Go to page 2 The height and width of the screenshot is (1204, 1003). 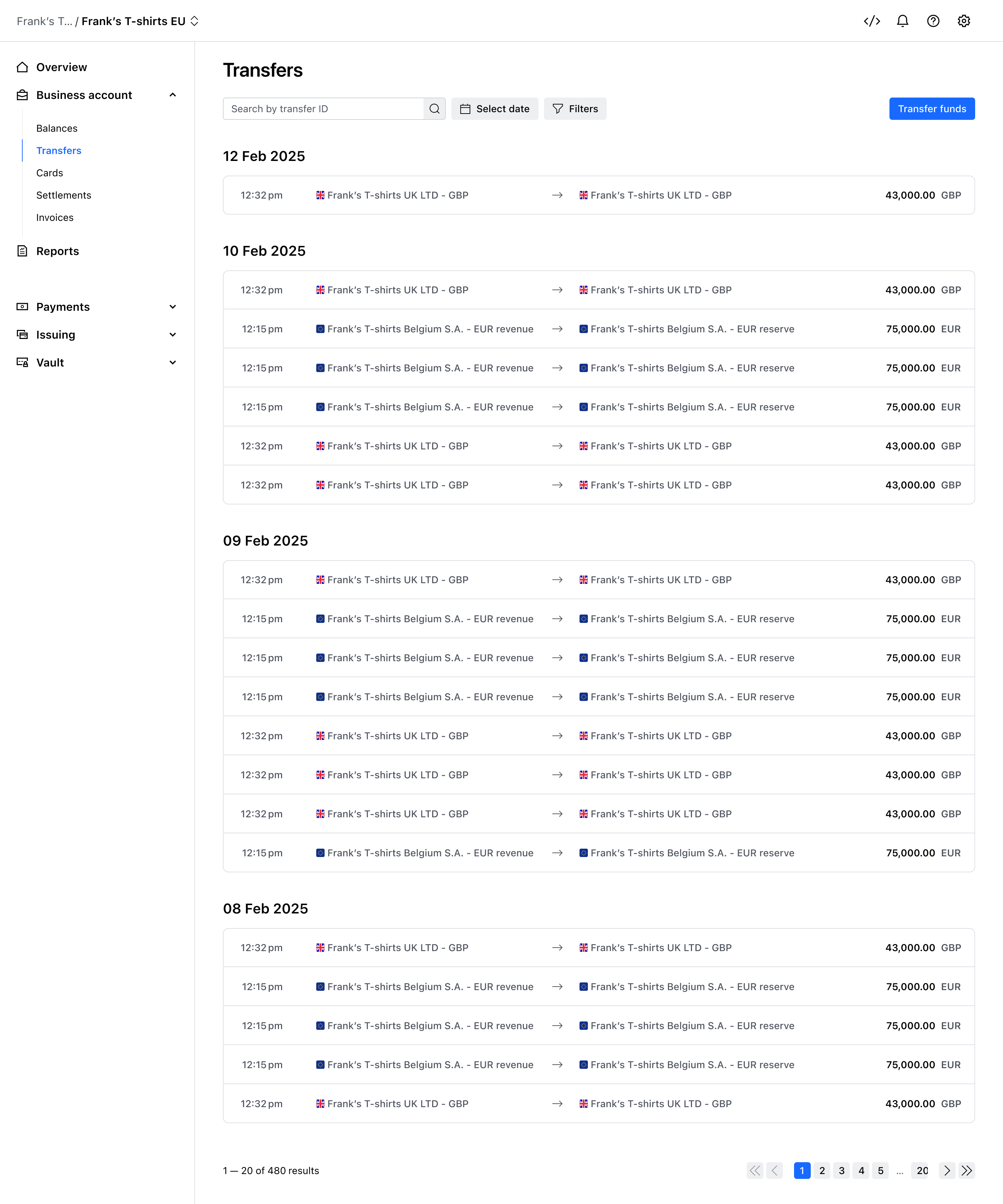pyautogui.click(x=822, y=1170)
